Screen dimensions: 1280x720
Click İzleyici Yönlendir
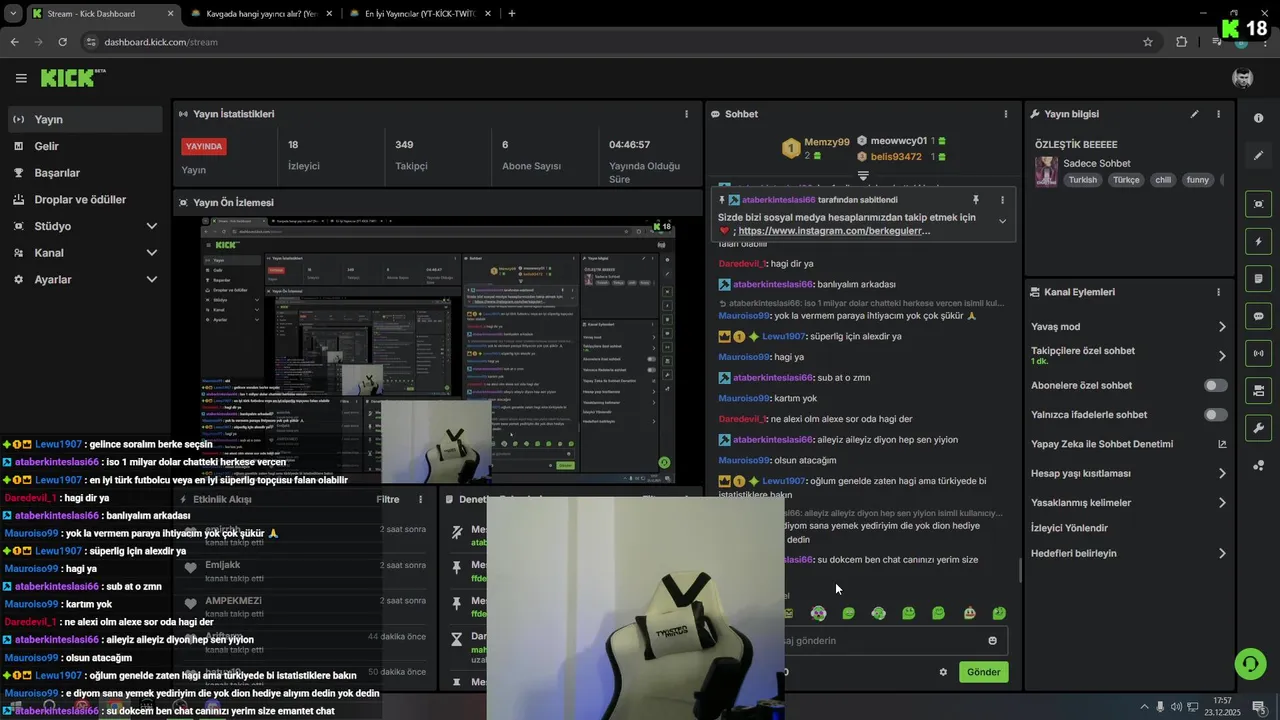click(x=1069, y=528)
